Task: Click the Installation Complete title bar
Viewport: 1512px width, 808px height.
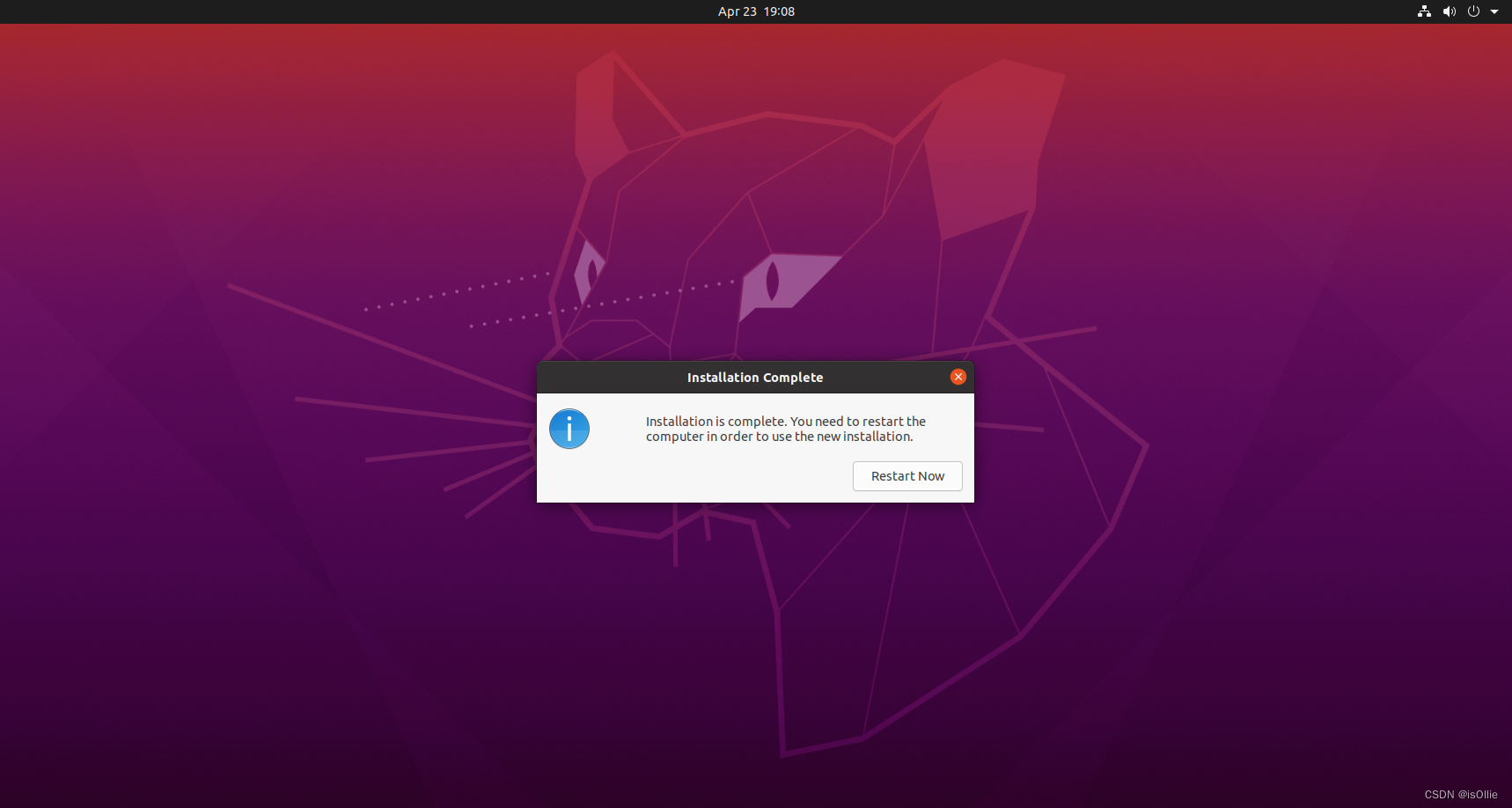Action: coord(755,377)
